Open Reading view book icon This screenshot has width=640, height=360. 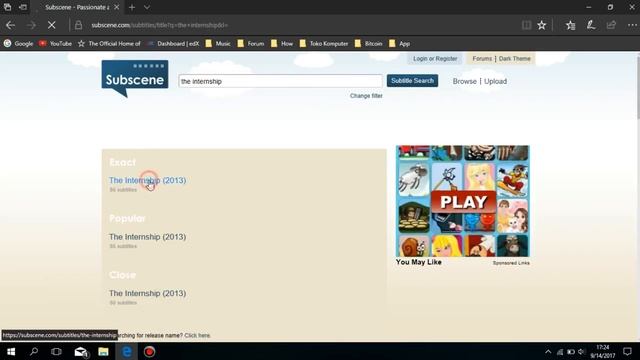(x=526, y=25)
